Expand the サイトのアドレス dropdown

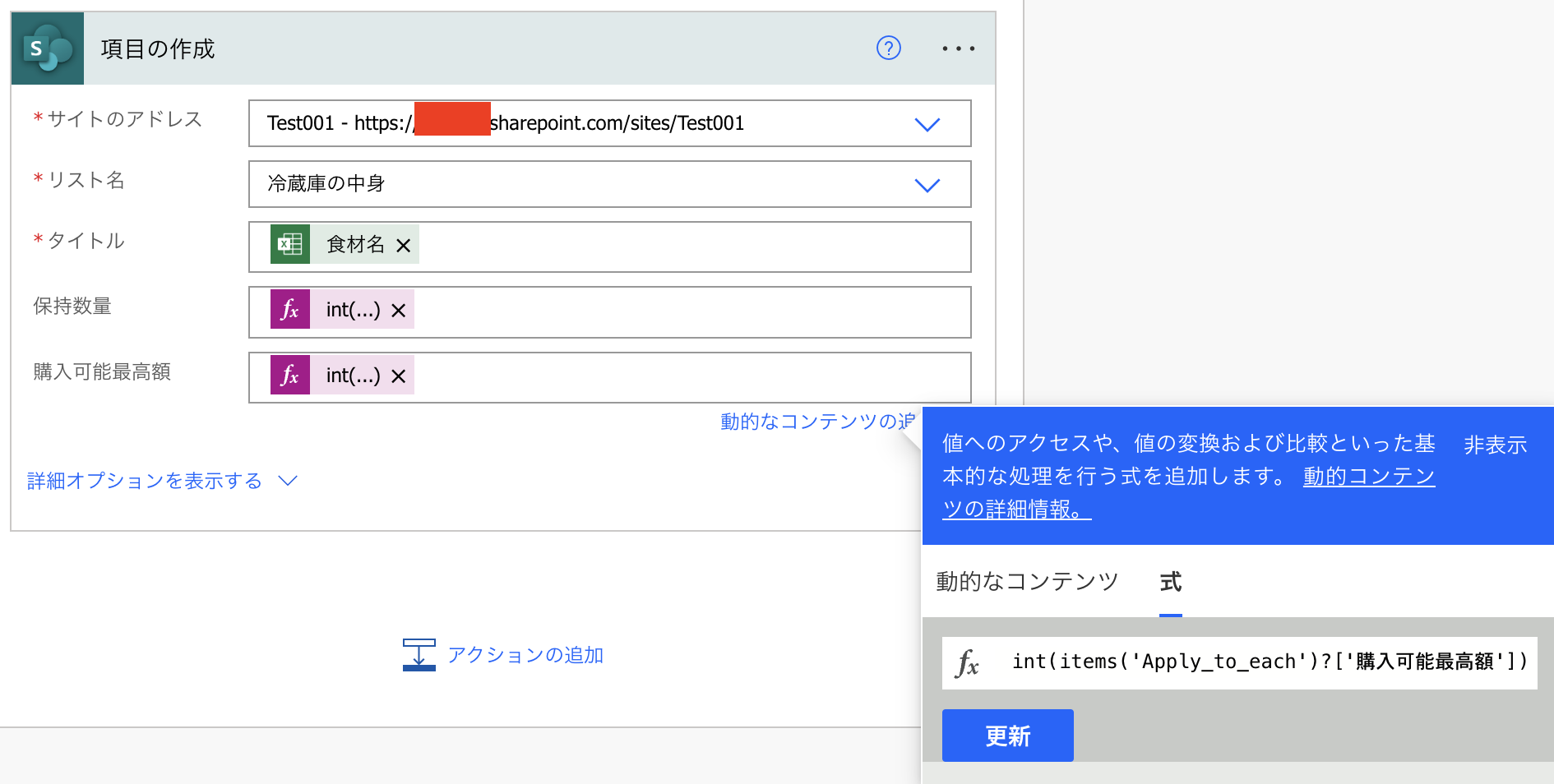927,124
